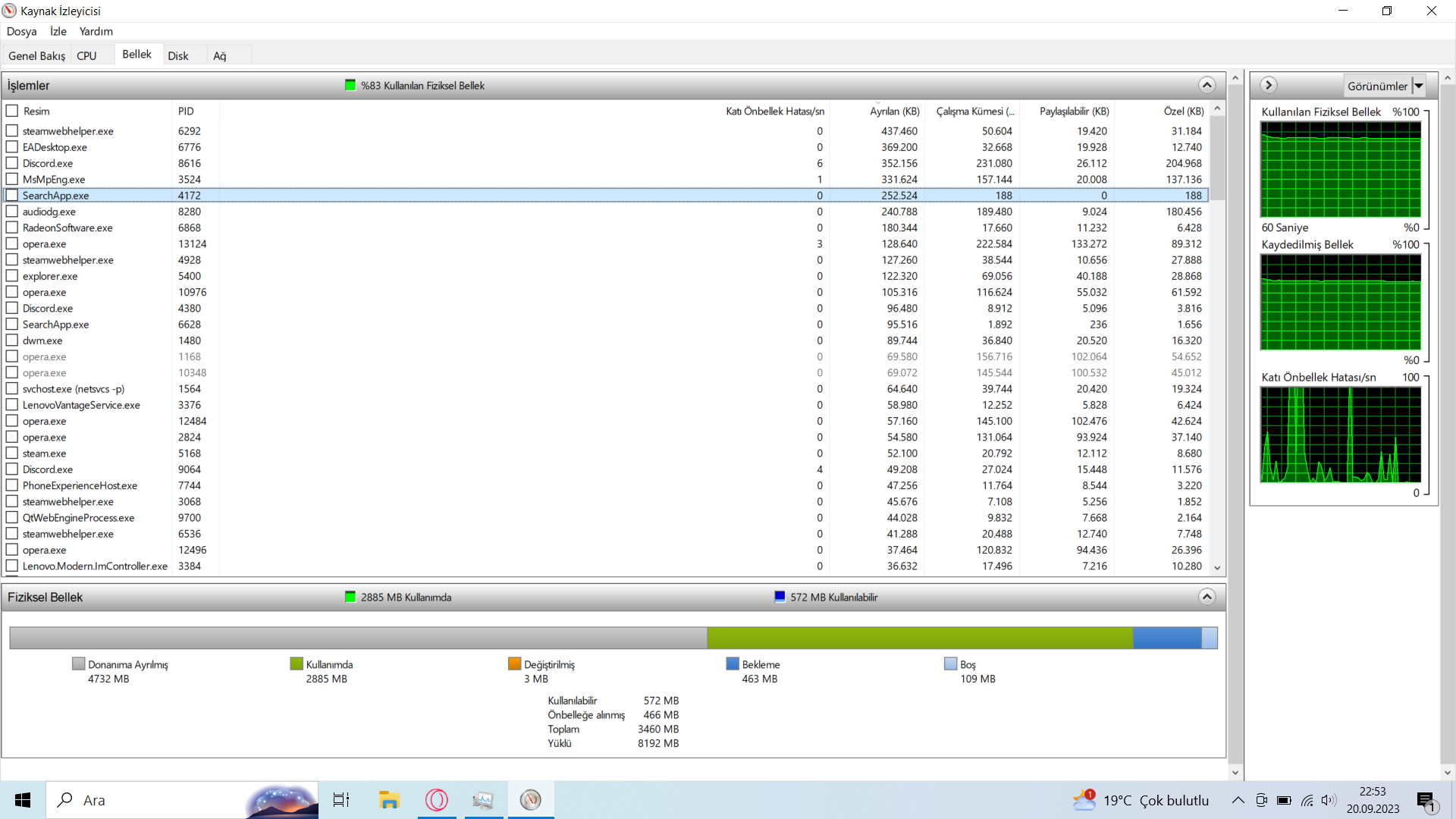Click the volume speaker tray icon

click(x=1329, y=800)
